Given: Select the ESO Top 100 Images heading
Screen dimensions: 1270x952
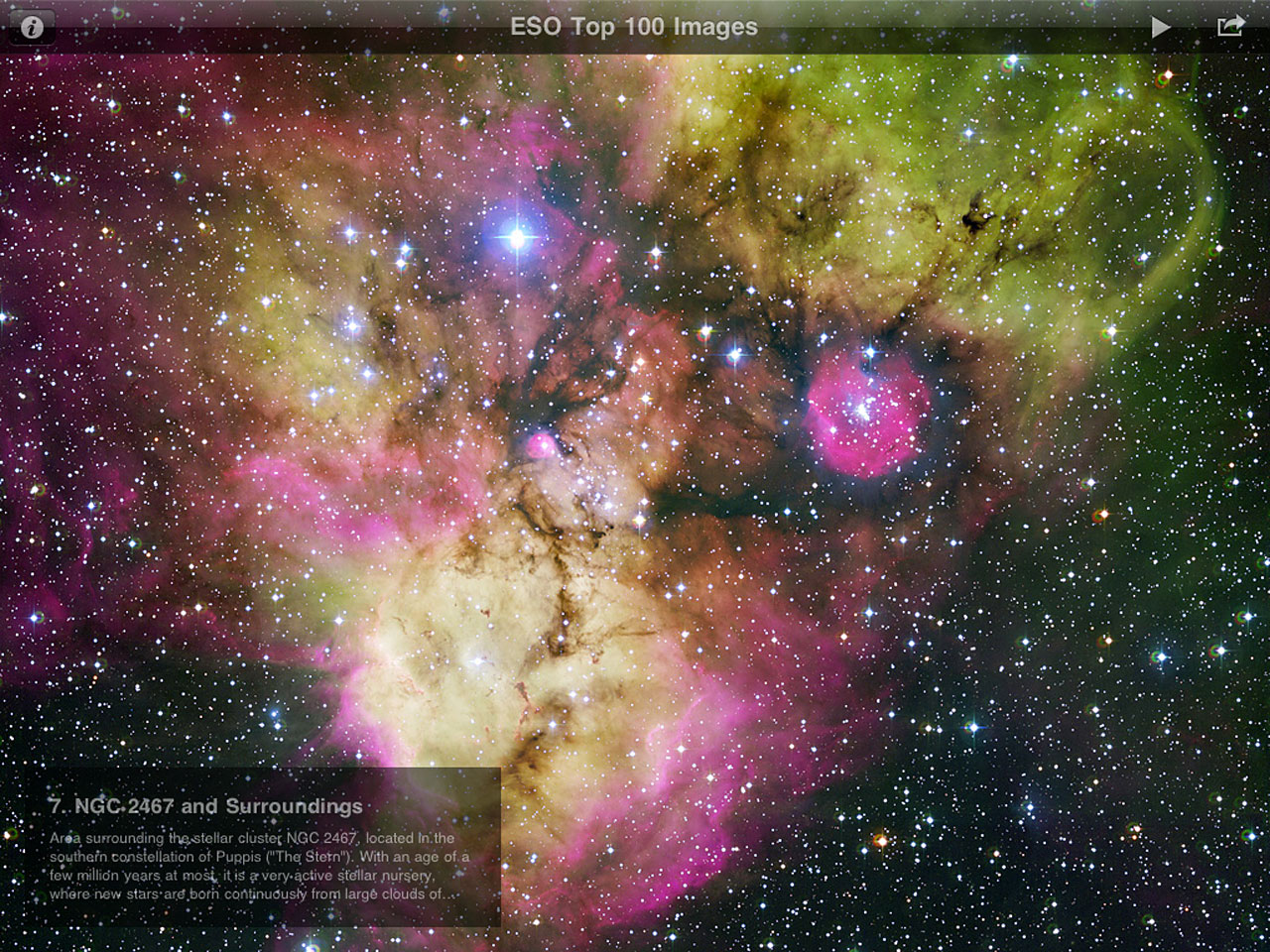Looking at the screenshot, I should click(633, 28).
